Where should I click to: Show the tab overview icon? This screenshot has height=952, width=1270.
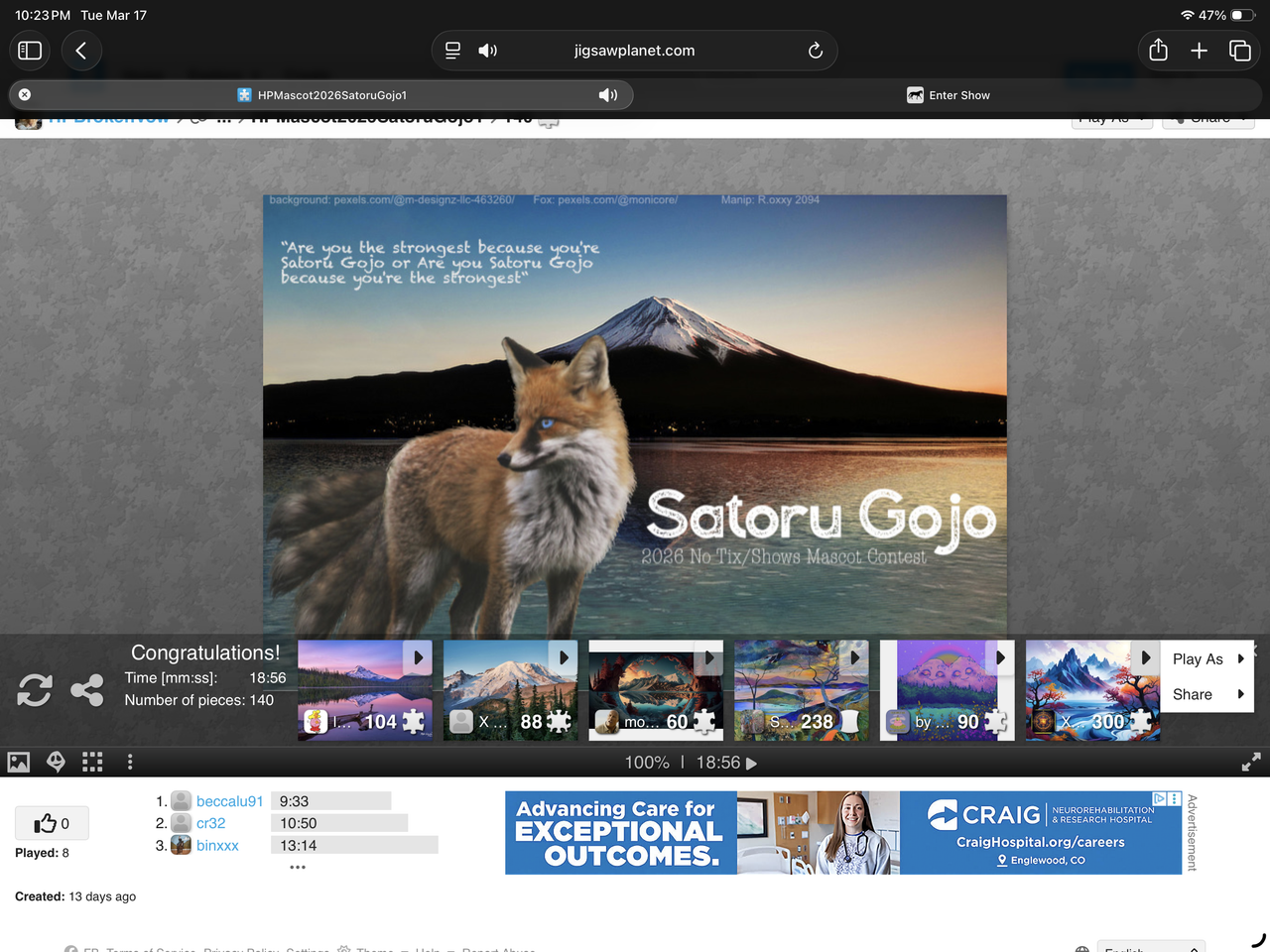[1240, 51]
